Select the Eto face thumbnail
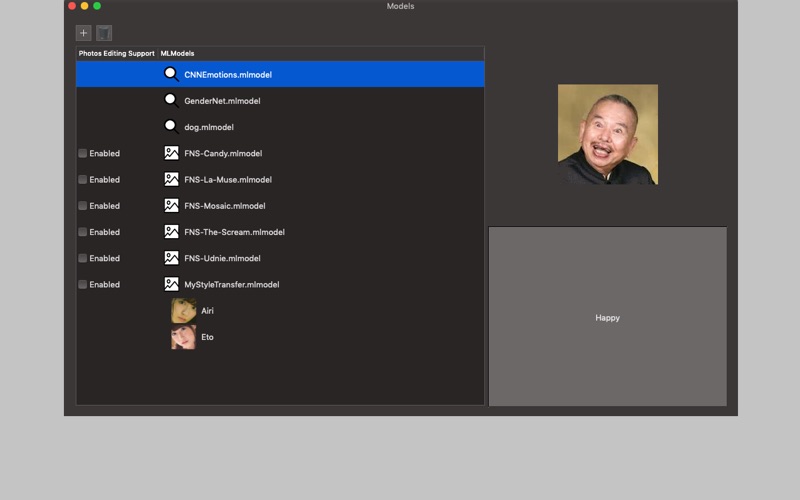 tap(183, 337)
